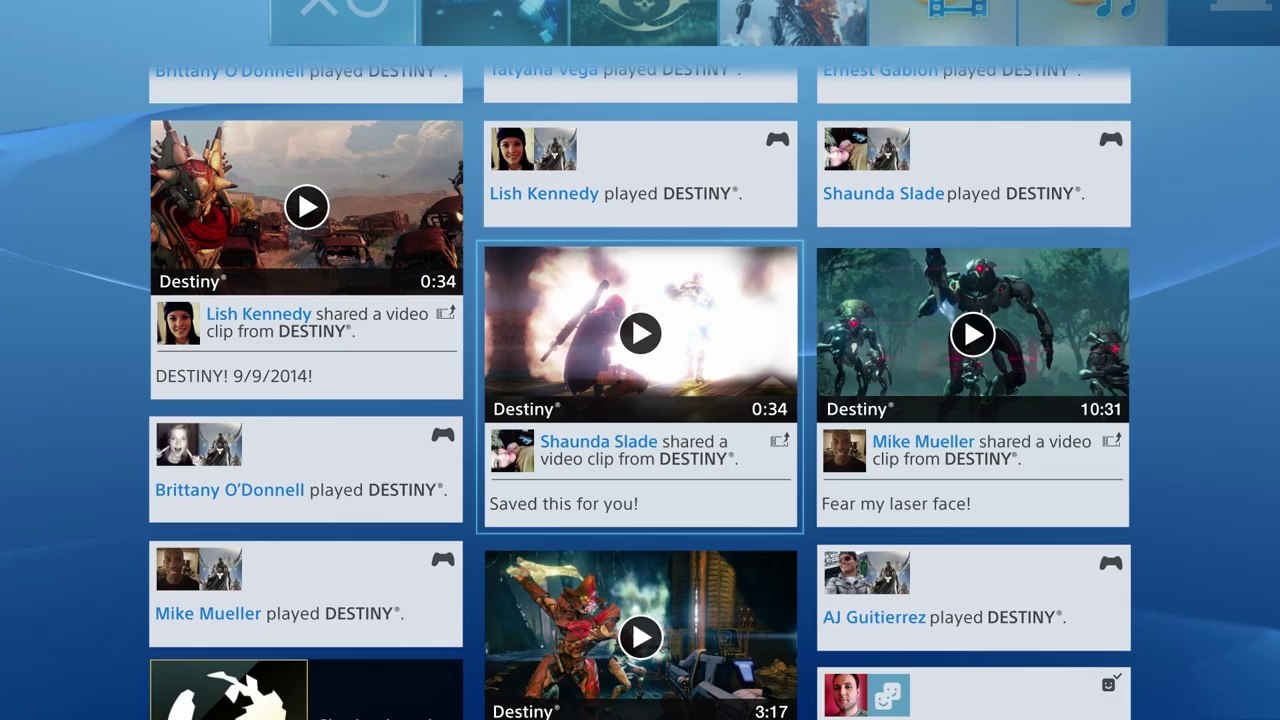This screenshot has height=720, width=1280.
Task: Open Destiny game icon on Mike Mueller's played card
Action: pyautogui.click(x=220, y=569)
